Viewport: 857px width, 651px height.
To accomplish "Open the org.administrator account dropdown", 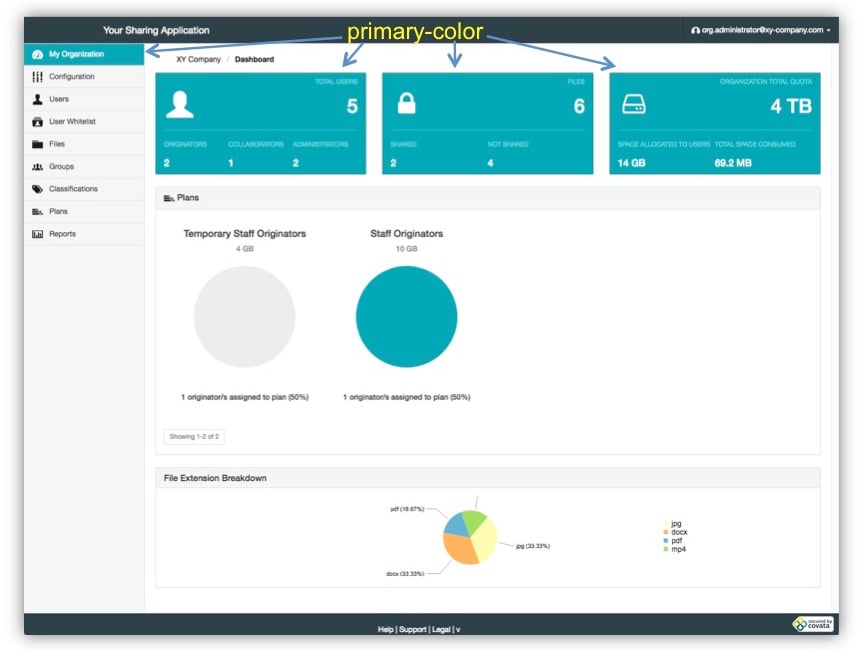I will click(761, 30).
